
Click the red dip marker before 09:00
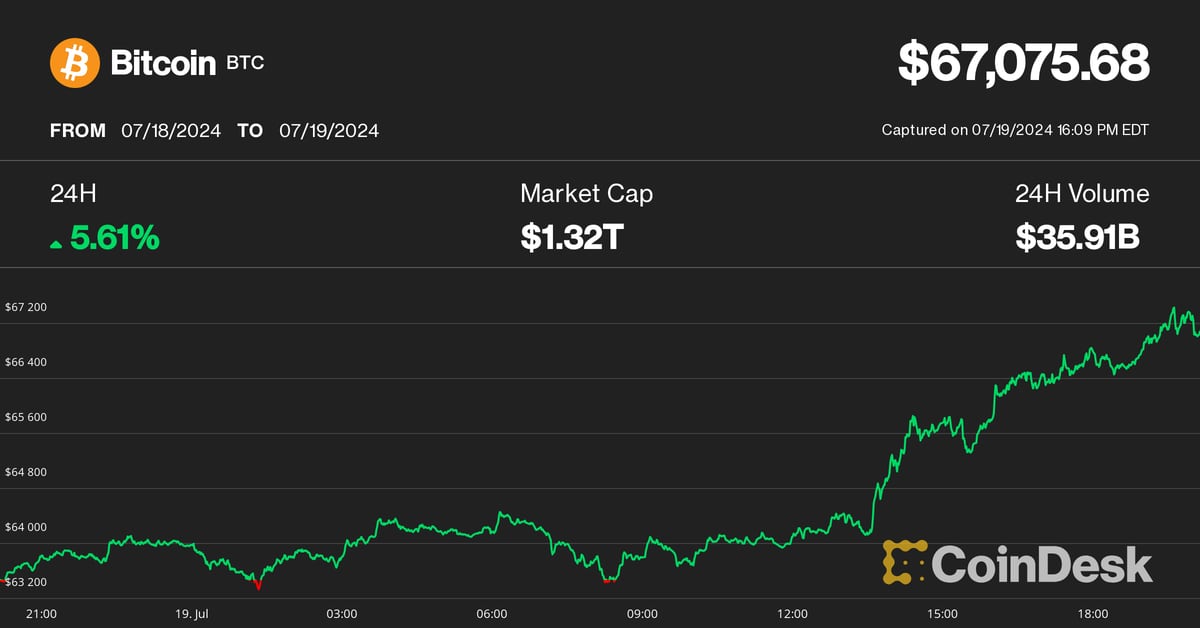pos(606,579)
